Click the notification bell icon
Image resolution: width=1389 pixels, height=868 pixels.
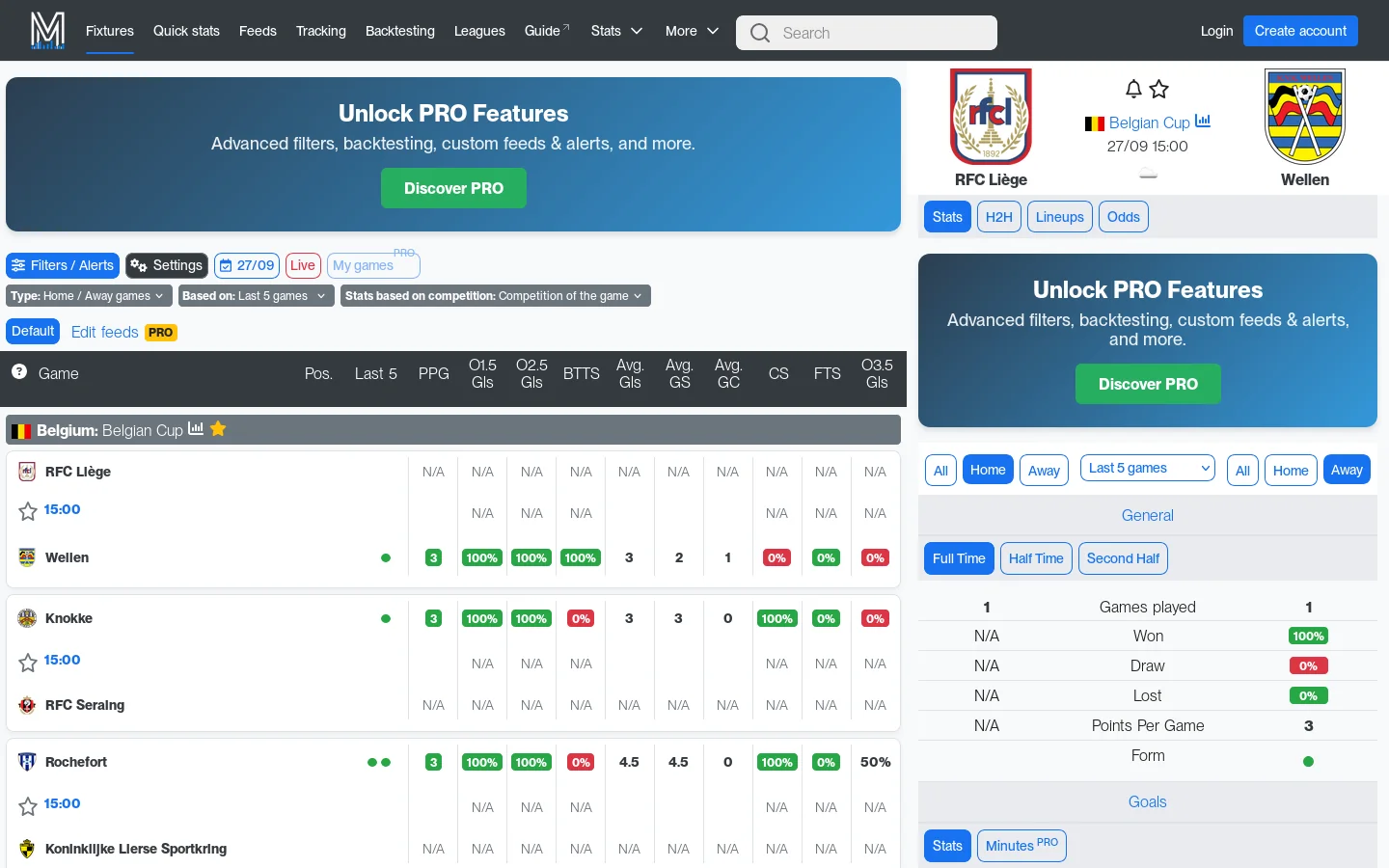coord(1133,89)
